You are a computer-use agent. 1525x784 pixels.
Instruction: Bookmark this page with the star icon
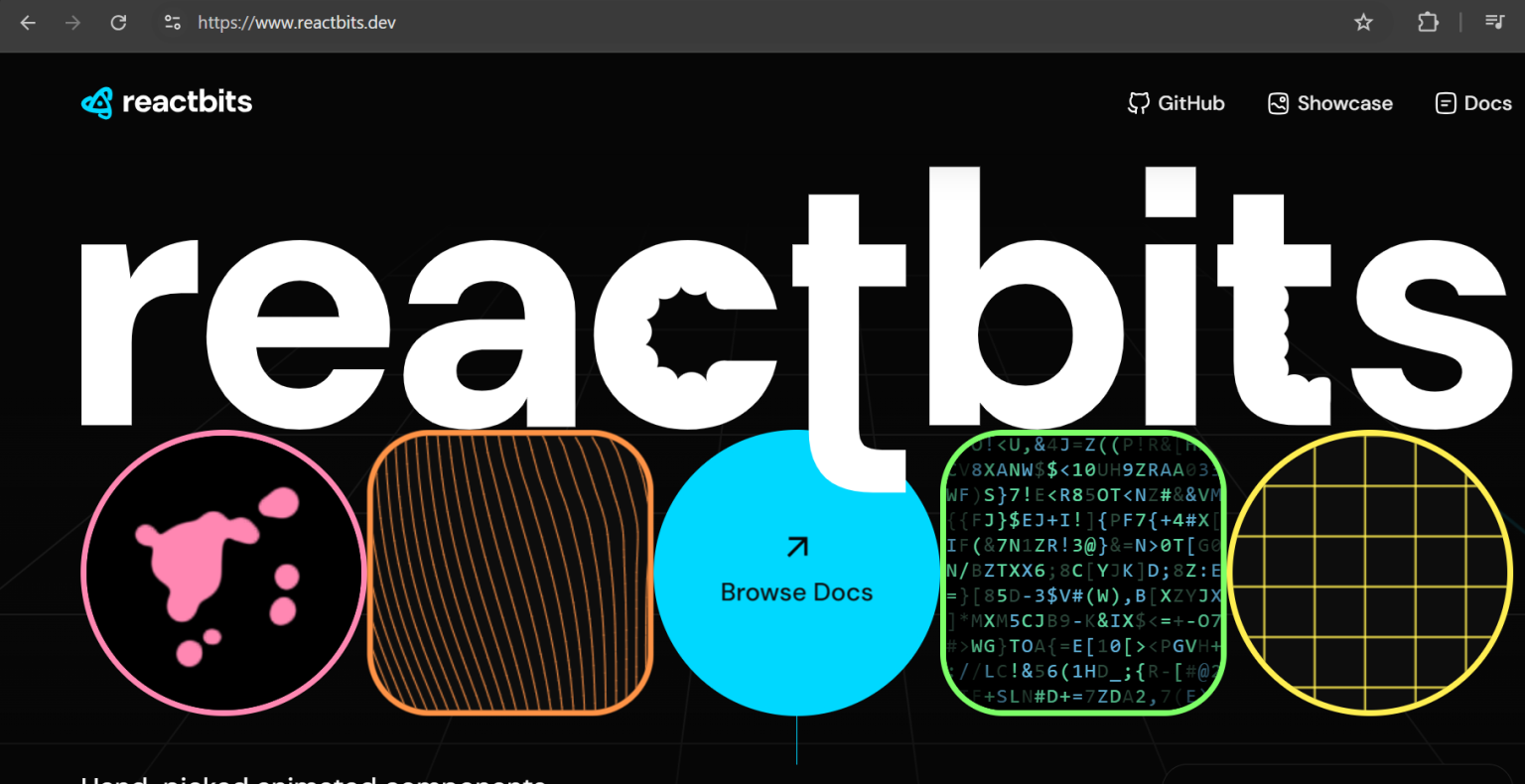point(1364,22)
